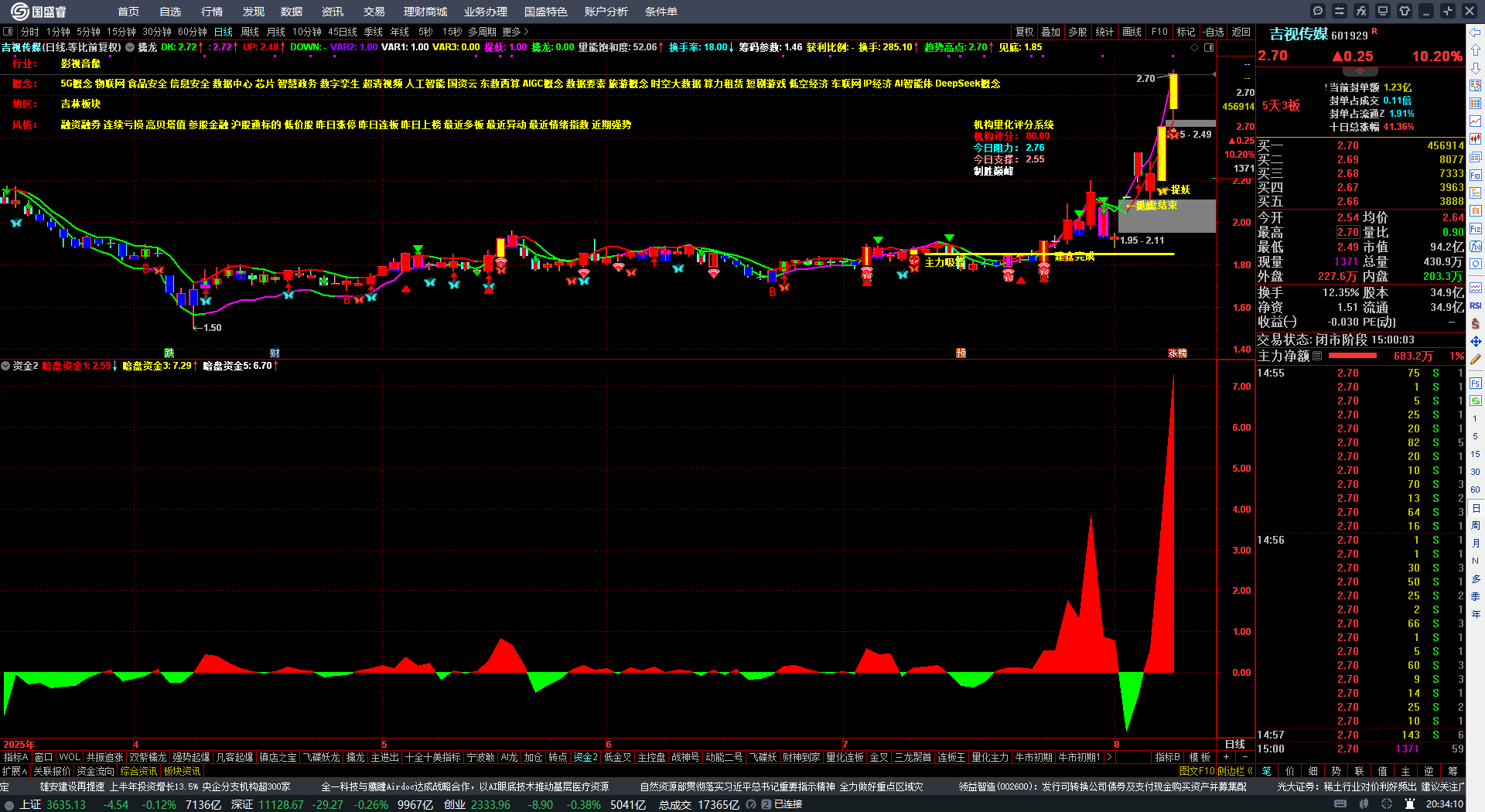
Task: Click the F10 button in chart toolbar
Action: tap(1159, 32)
